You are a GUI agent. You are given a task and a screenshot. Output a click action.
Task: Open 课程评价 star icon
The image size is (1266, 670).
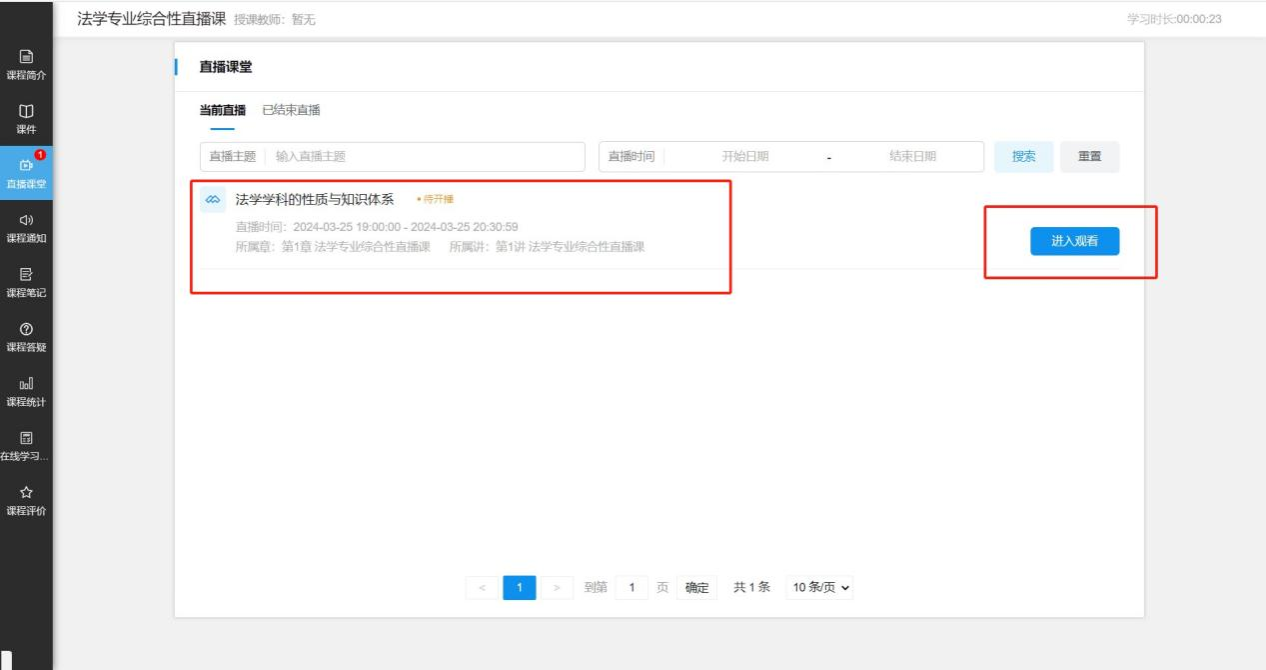[x=26, y=492]
